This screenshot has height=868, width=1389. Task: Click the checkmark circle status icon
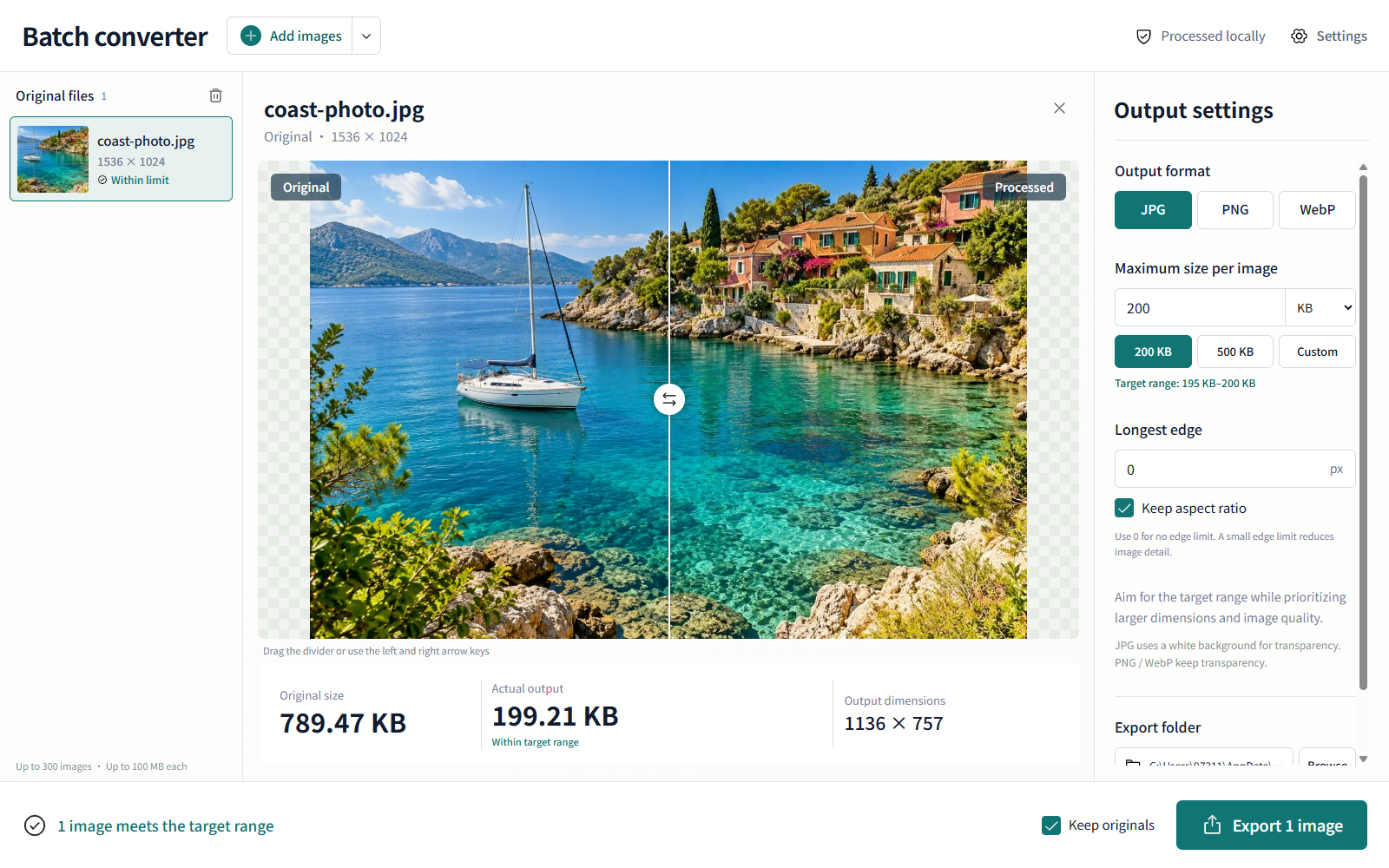[35, 825]
